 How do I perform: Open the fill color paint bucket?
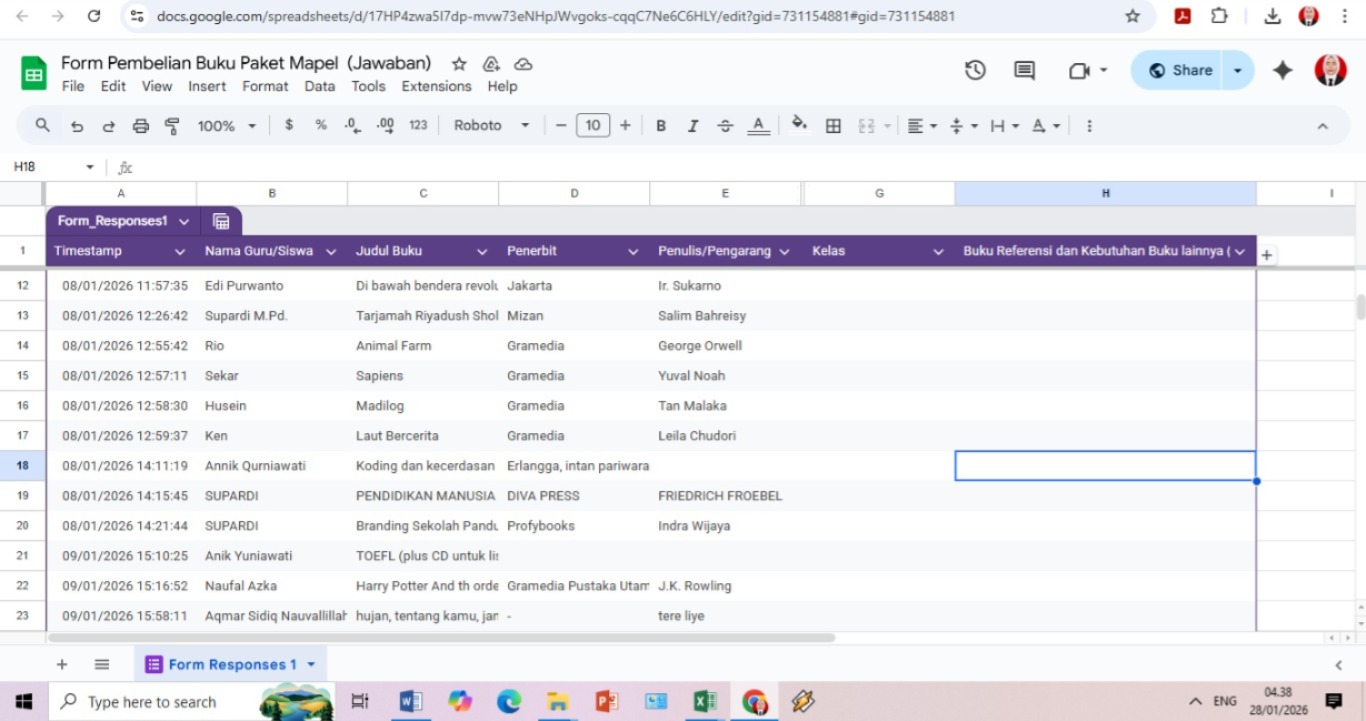798,125
